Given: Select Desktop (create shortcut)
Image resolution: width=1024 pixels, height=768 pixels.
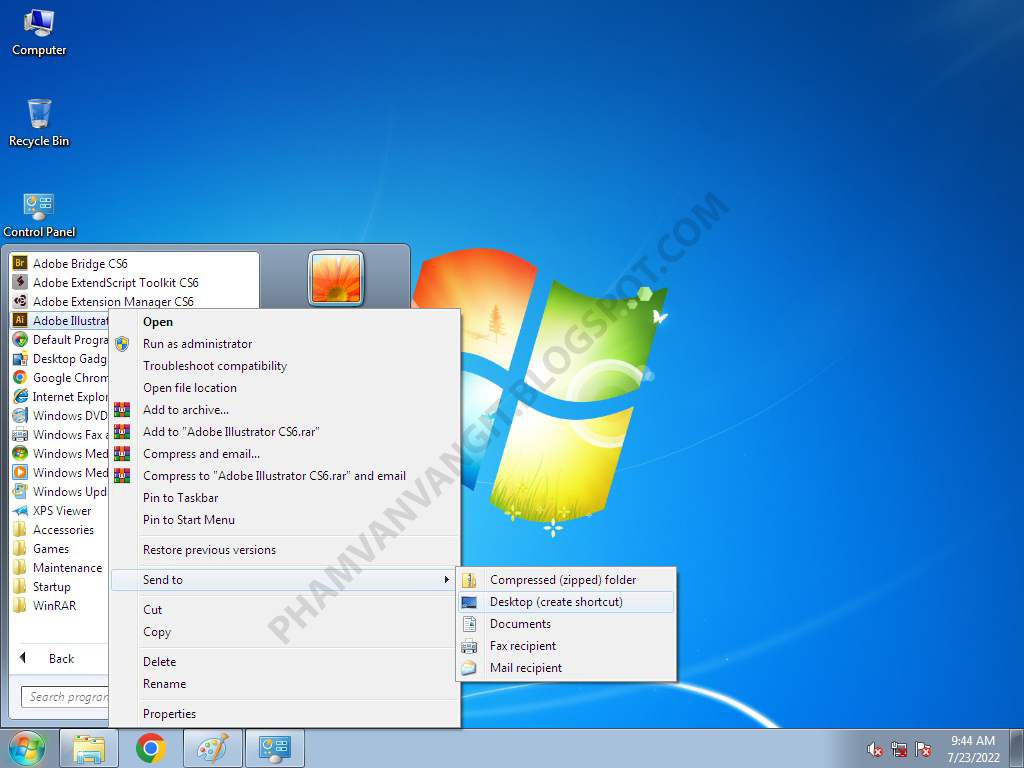Looking at the screenshot, I should [566, 602].
